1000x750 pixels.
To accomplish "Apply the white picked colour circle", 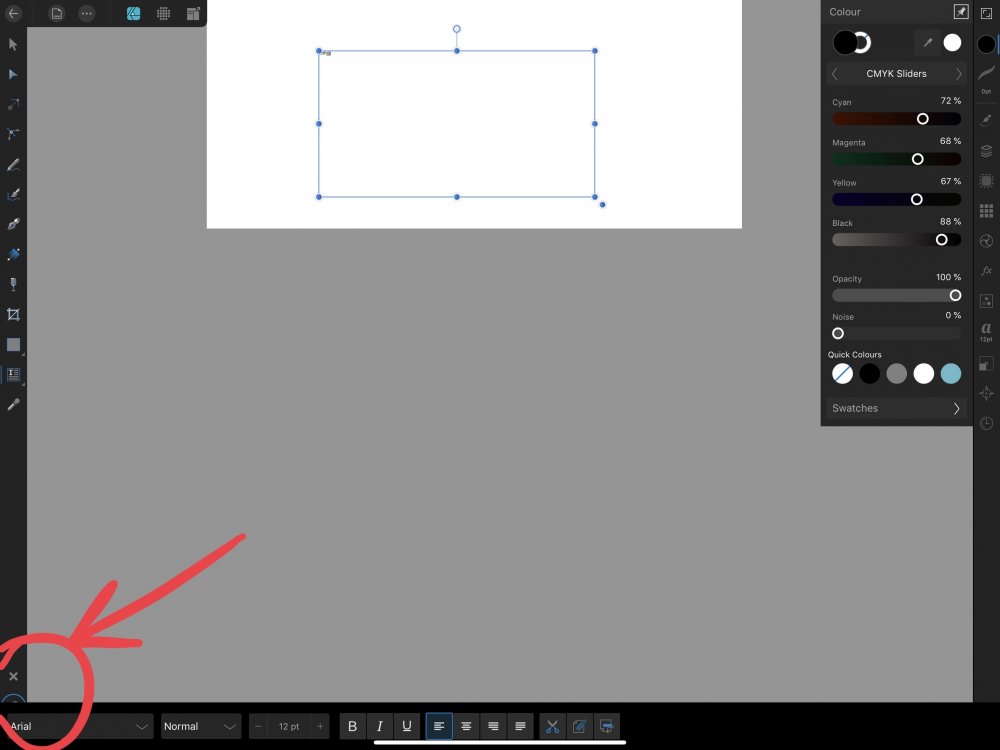I will click(952, 43).
